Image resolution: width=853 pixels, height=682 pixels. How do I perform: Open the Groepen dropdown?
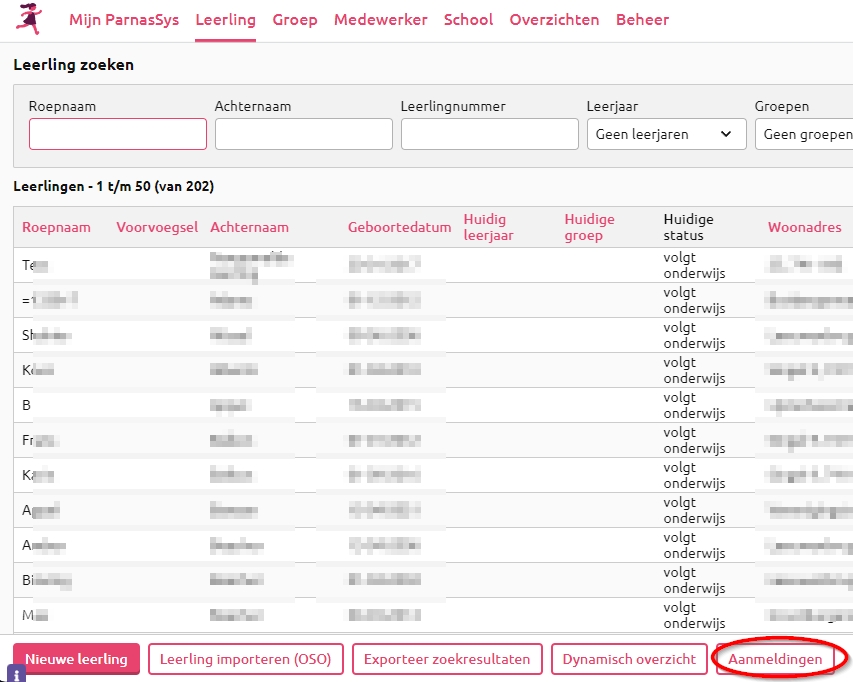(x=804, y=134)
